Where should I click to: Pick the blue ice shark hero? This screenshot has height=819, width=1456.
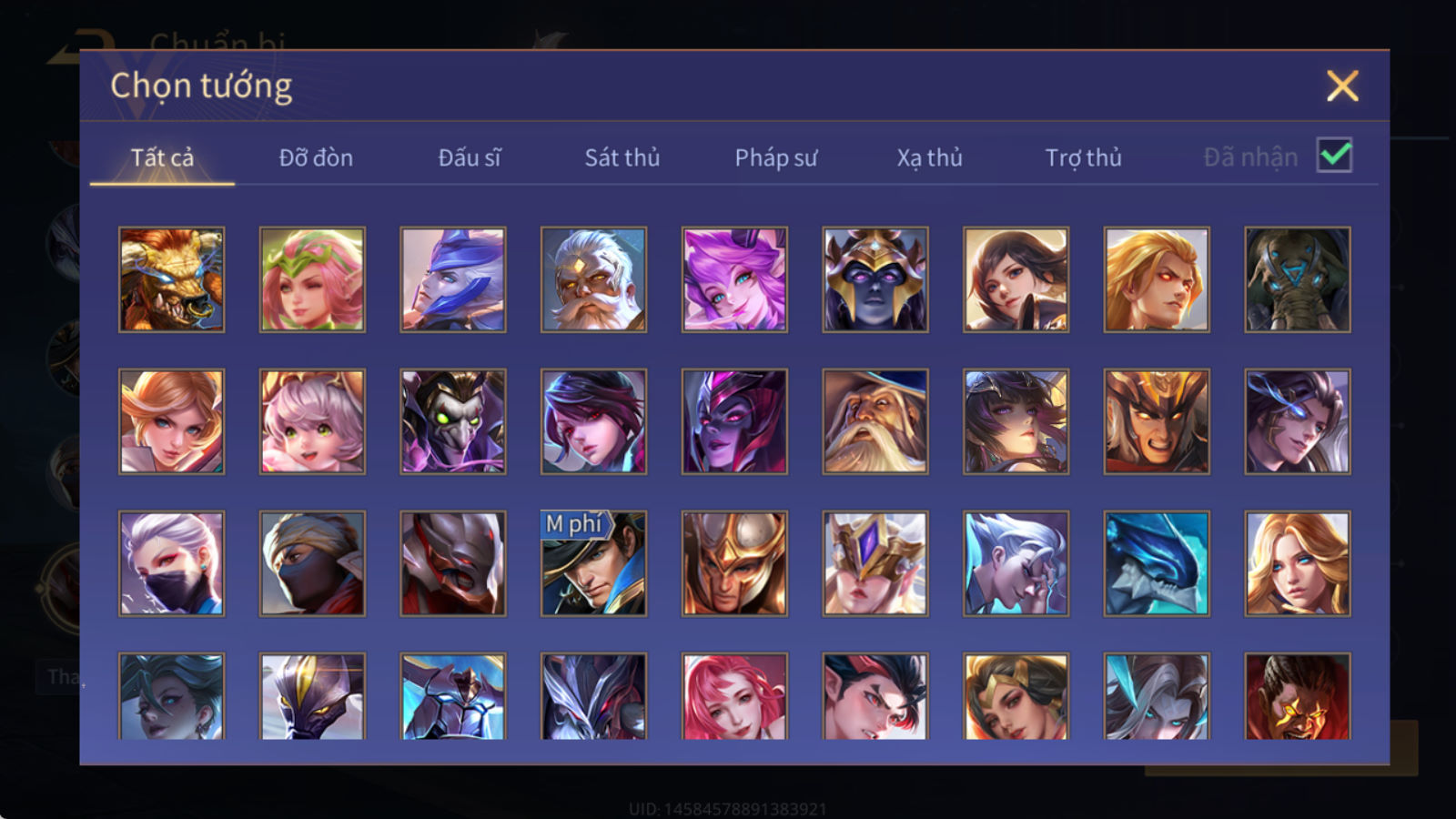[x=1157, y=563]
